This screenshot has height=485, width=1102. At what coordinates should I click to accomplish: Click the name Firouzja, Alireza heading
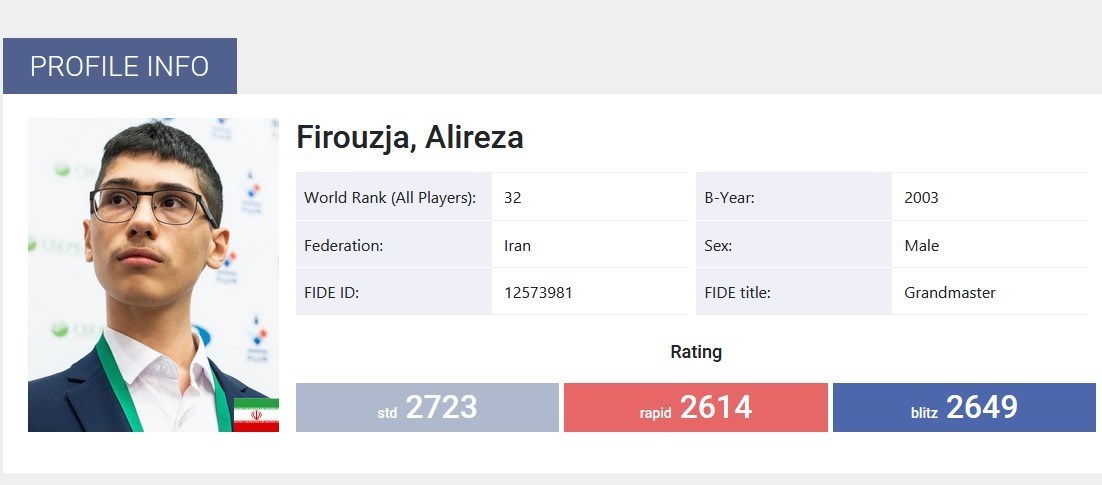point(410,138)
